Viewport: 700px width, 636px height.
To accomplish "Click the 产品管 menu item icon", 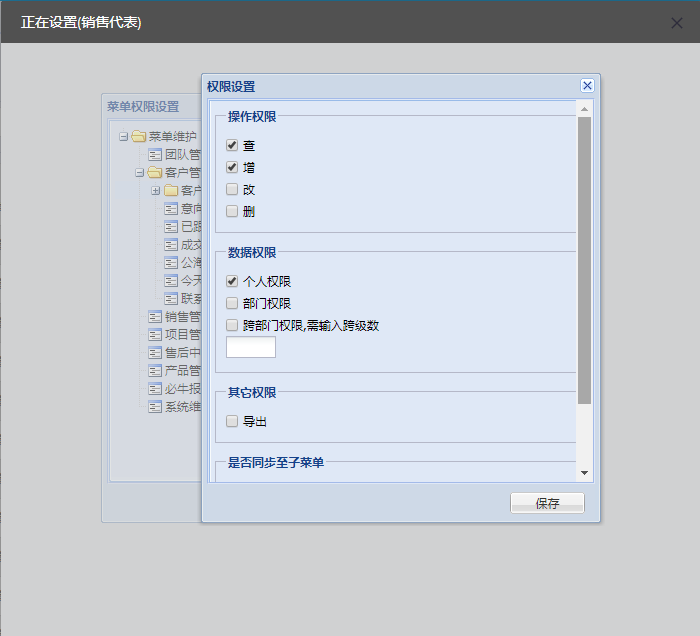I will tap(155, 370).
